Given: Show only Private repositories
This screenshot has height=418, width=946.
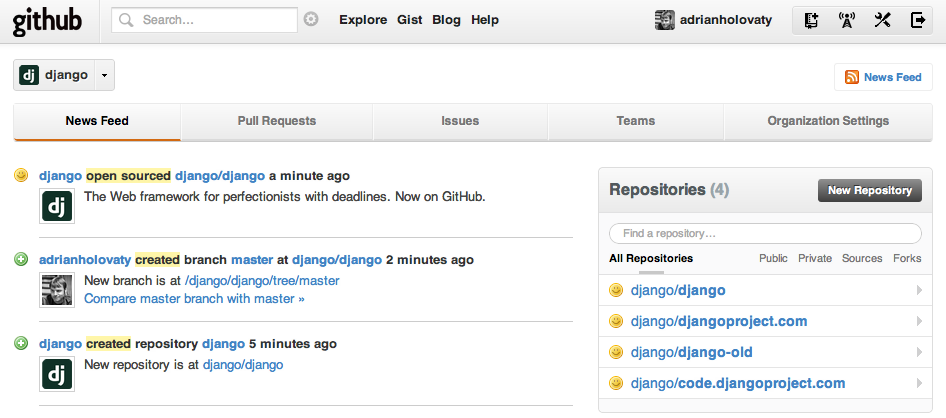Looking at the screenshot, I should 814,258.
